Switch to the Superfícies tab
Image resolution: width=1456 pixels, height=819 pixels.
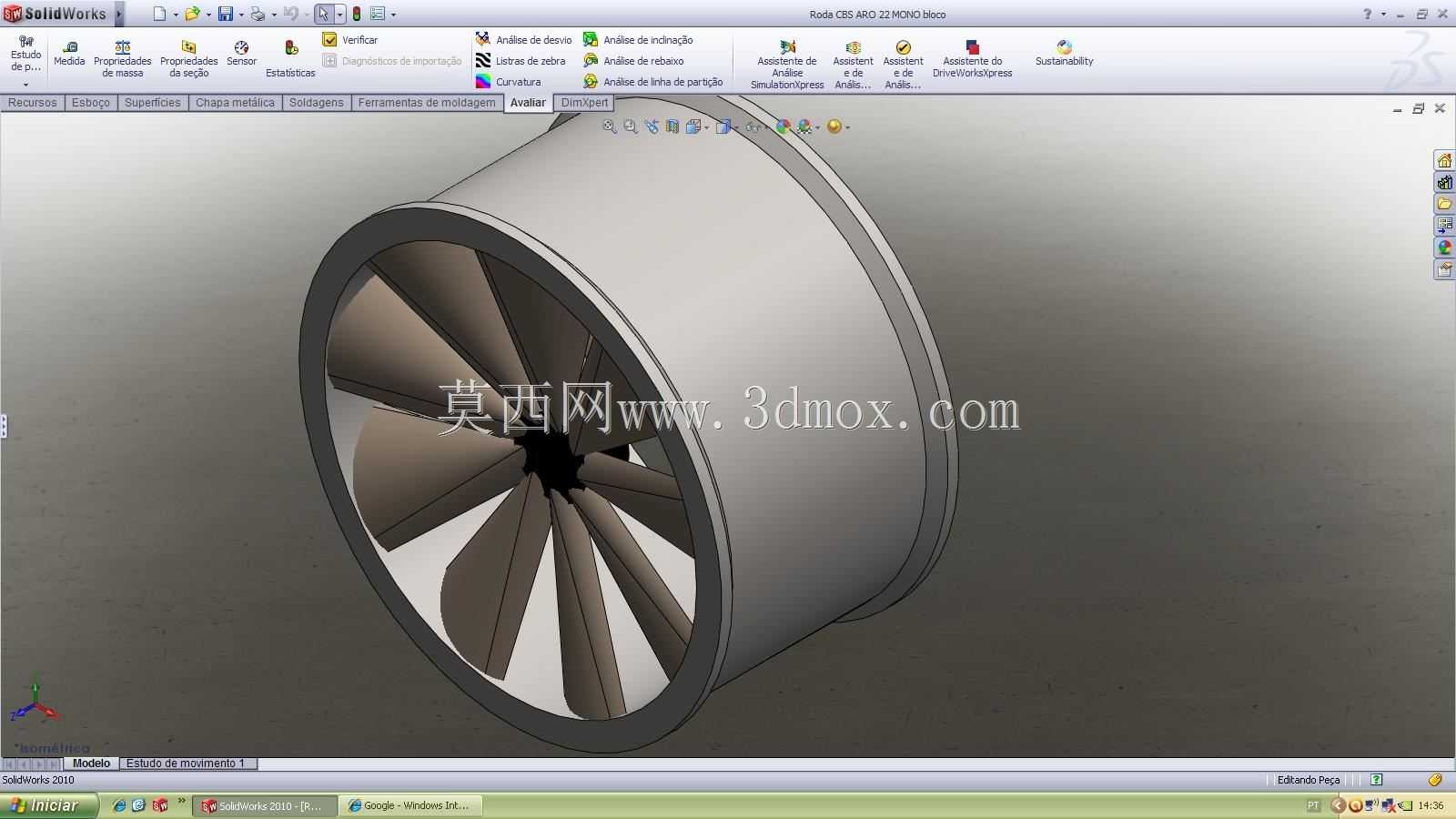[x=153, y=103]
